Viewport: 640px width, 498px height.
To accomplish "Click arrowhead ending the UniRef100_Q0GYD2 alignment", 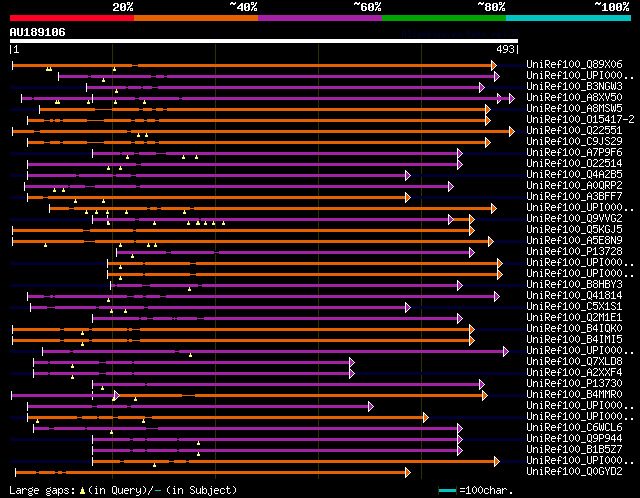I will click(x=407, y=473).
